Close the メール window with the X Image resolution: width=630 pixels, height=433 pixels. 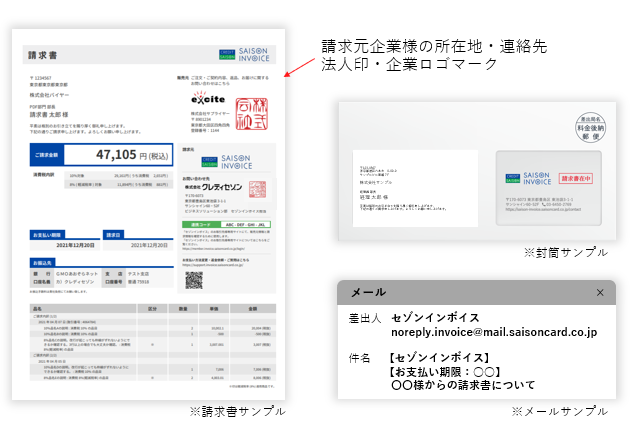[x=600, y=292]
